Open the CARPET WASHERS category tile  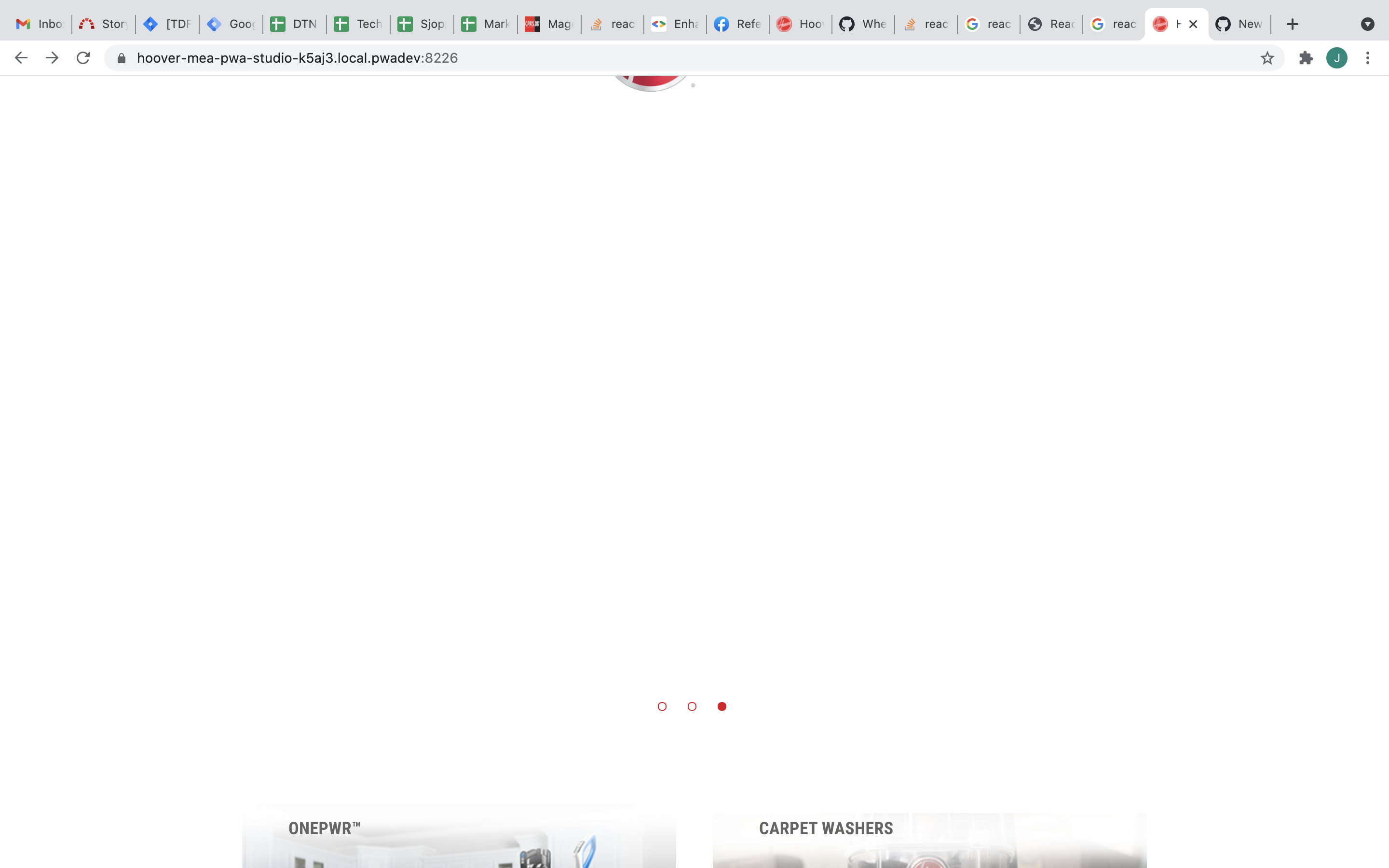(930, 838)
